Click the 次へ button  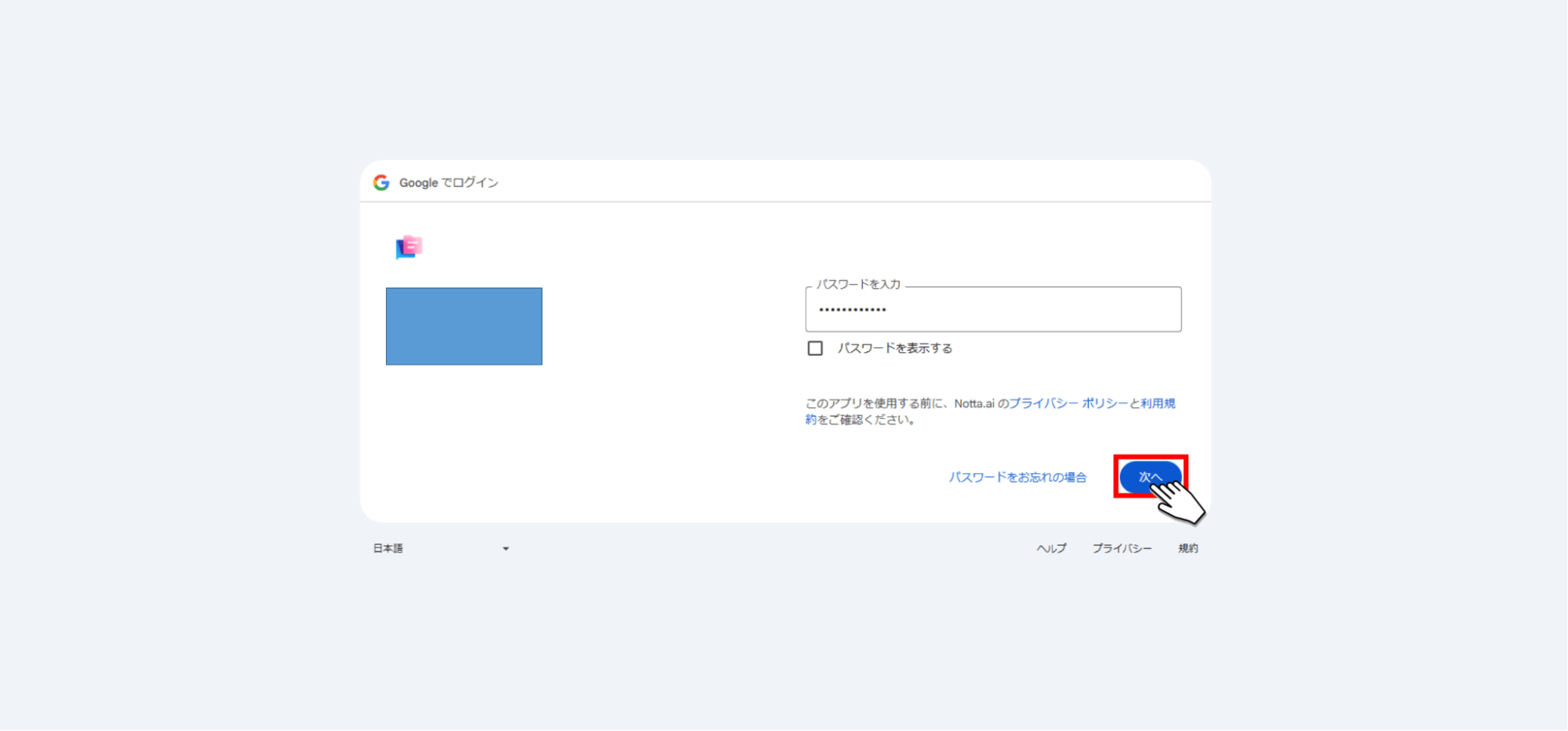click(1150, 477)
